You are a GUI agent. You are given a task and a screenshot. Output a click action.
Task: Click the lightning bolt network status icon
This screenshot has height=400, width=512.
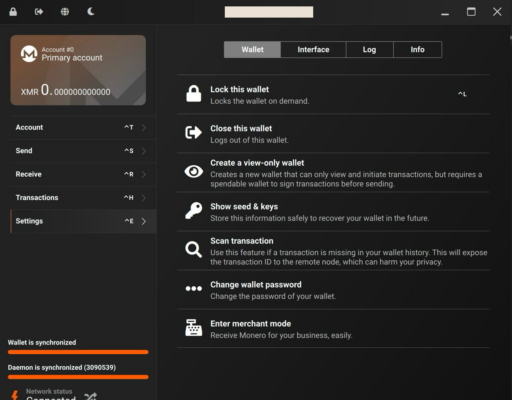pos(15,395)
